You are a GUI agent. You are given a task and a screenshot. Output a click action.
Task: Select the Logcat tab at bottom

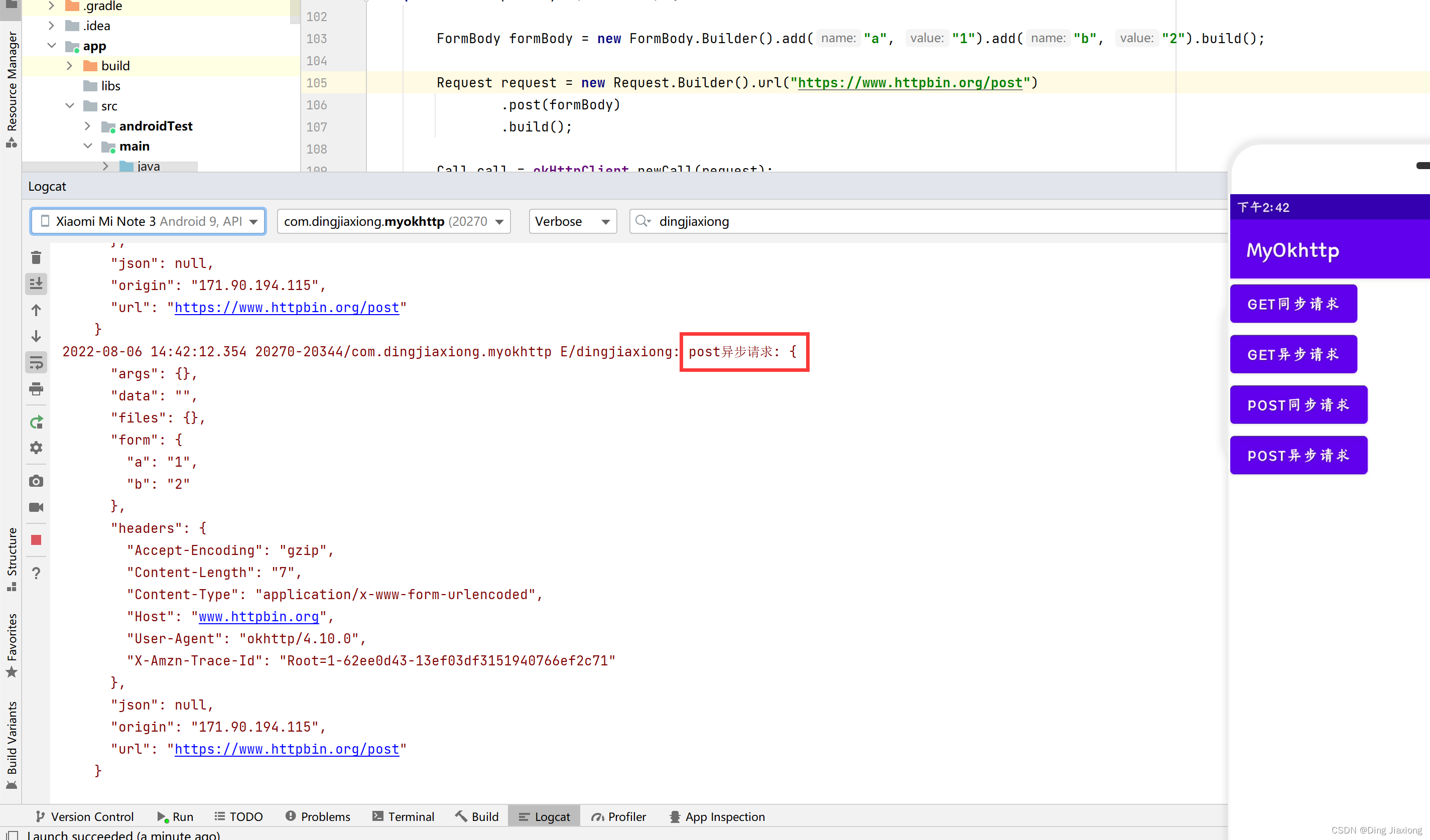click(x=544, y=816)
